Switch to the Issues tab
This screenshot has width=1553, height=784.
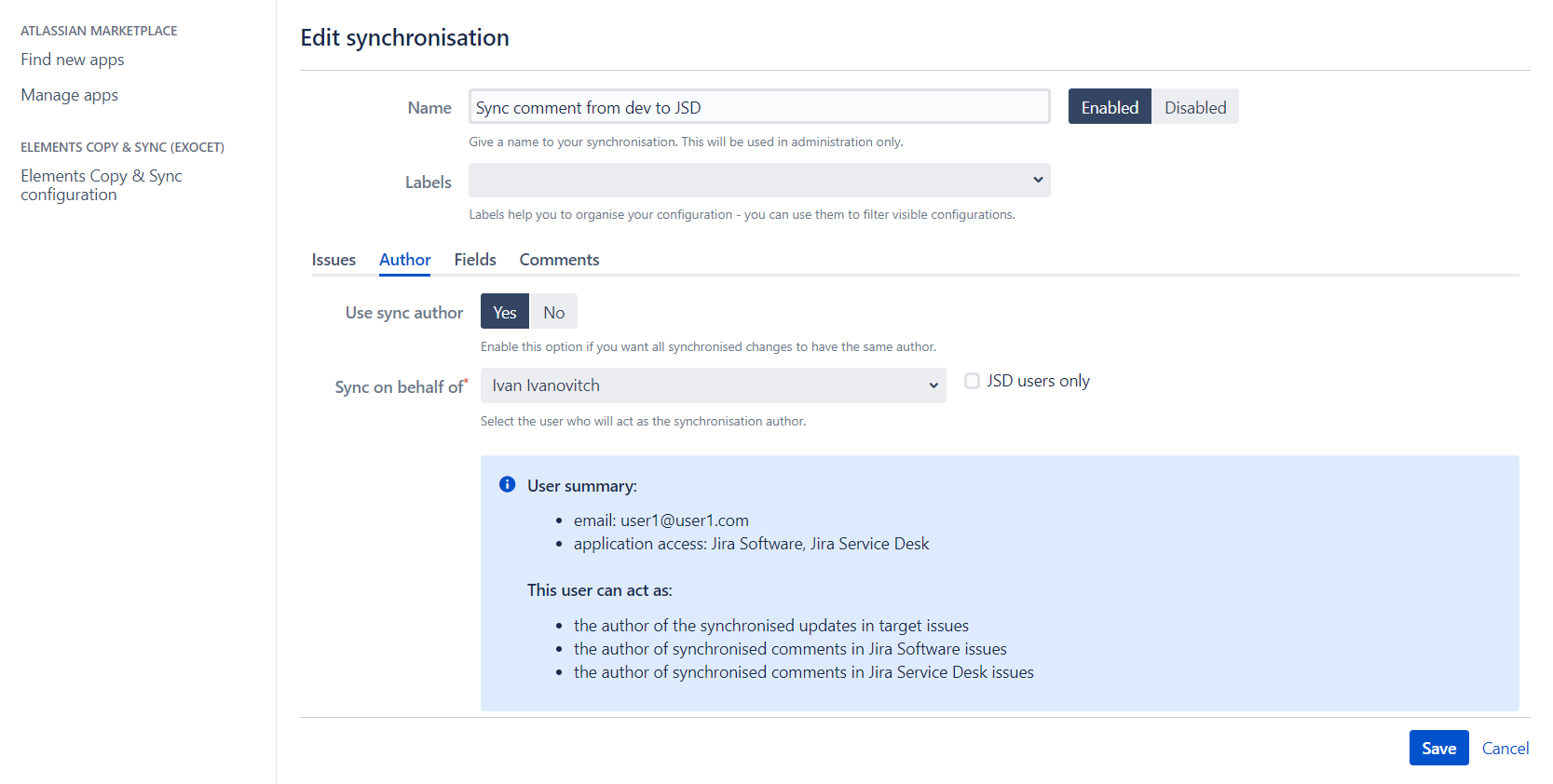pyautogui.click(x=334, y=259)
